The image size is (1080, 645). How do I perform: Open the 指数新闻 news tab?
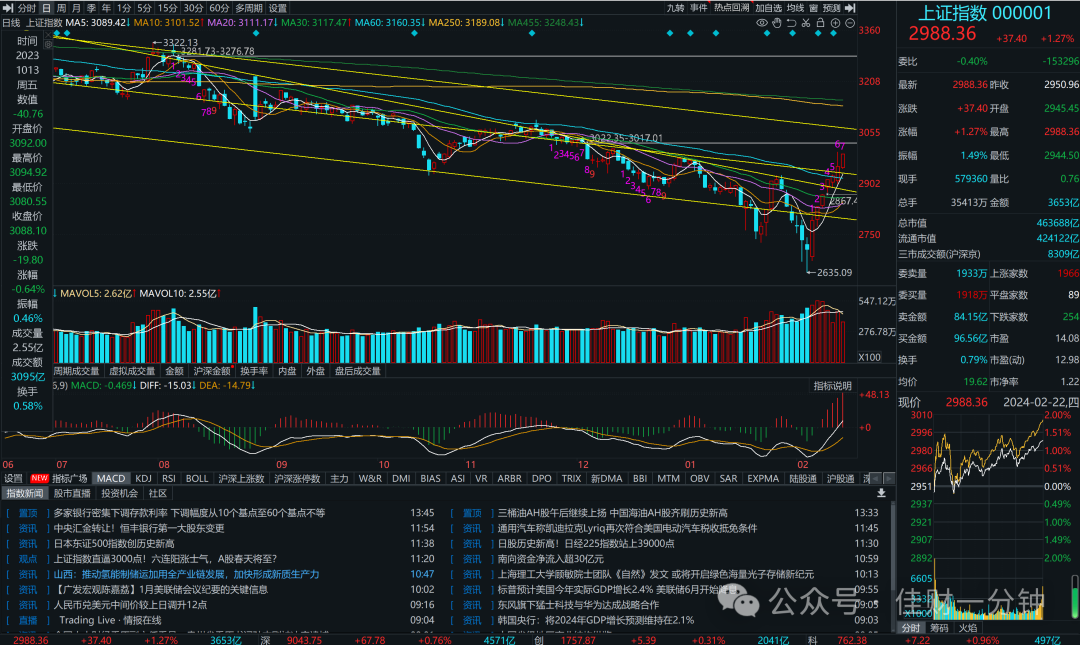(25, 493)
